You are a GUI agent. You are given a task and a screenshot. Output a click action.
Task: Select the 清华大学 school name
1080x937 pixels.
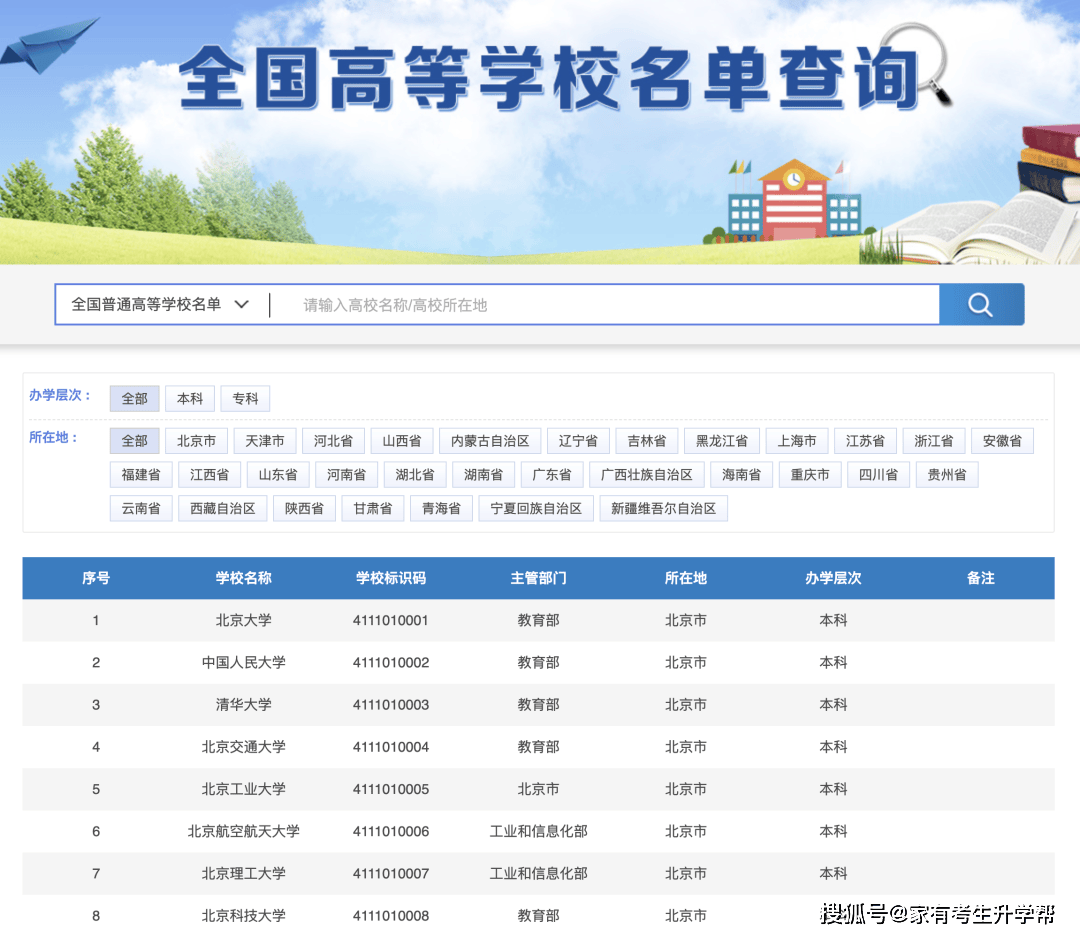243,705
